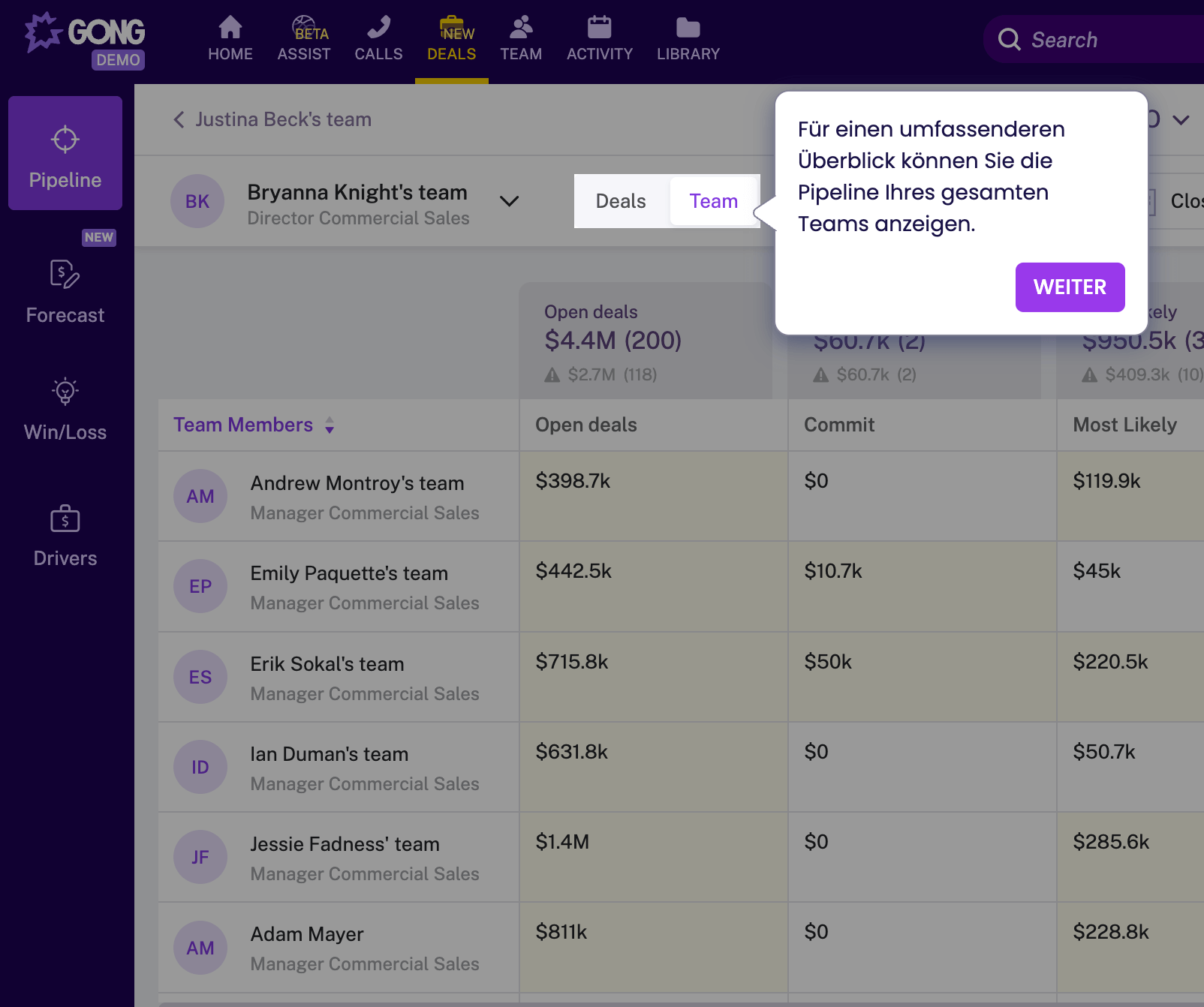
Task: Open Forecast in the sidebar
Action: click(x=65, y=292)
